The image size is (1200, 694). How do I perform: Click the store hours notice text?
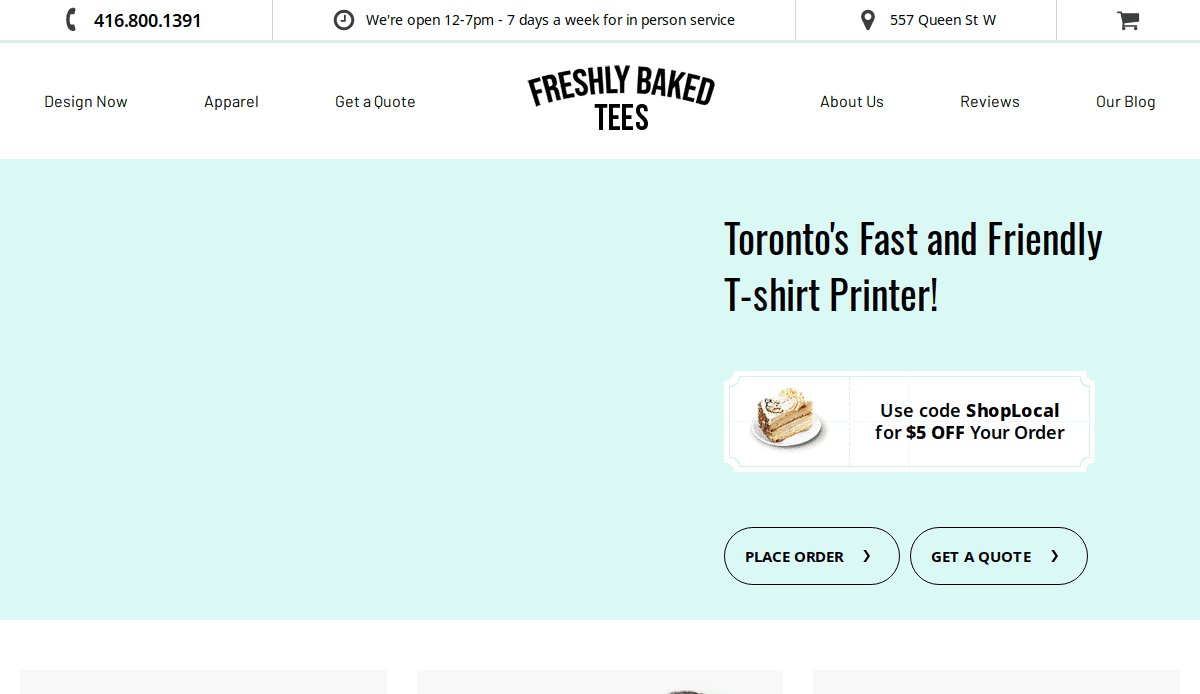point(550,19)
